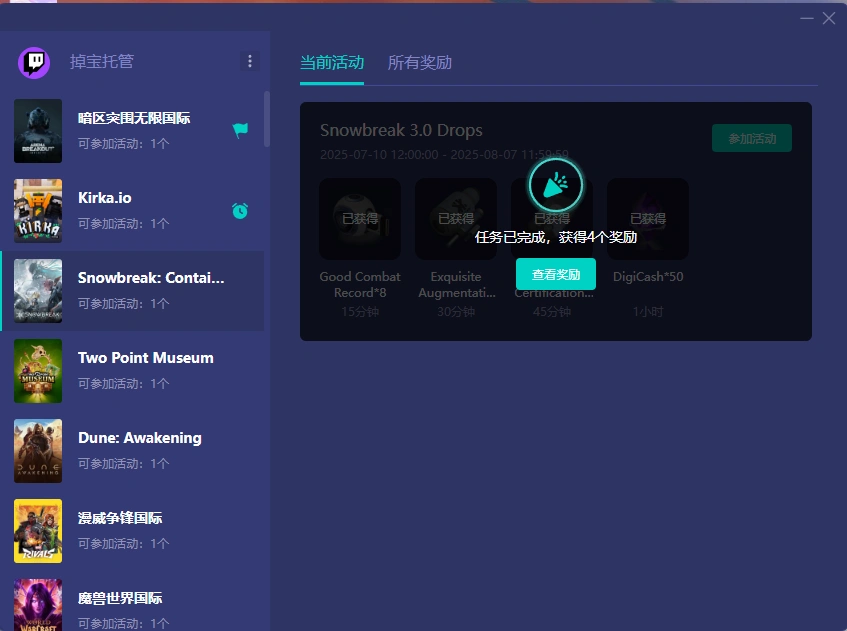
Task: Click the flag icon next to 暗区突围无限国际
Action: pos(240,130)
